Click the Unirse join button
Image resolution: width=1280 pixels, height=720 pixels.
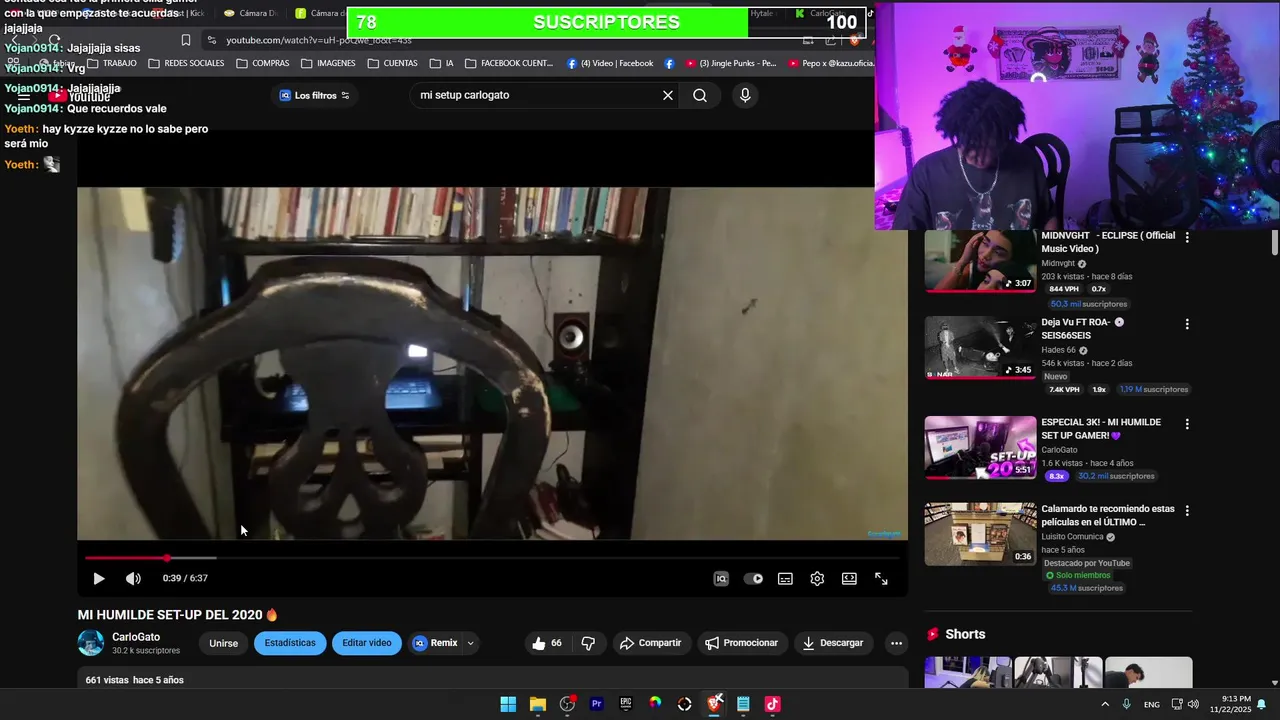(x=223, y=643)
